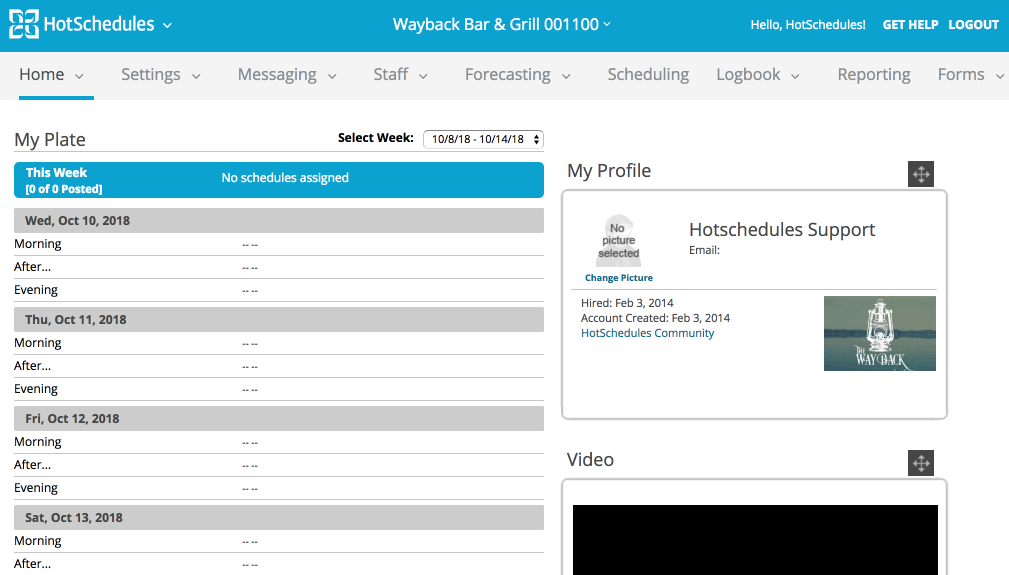Click the black video player area
1009x575 pixels.
click(755, 540)
